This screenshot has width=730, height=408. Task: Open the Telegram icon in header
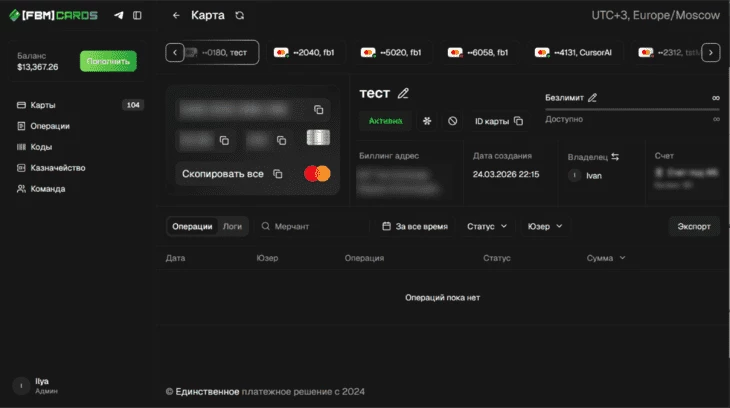pyautogui.click(x=119, y=16)
